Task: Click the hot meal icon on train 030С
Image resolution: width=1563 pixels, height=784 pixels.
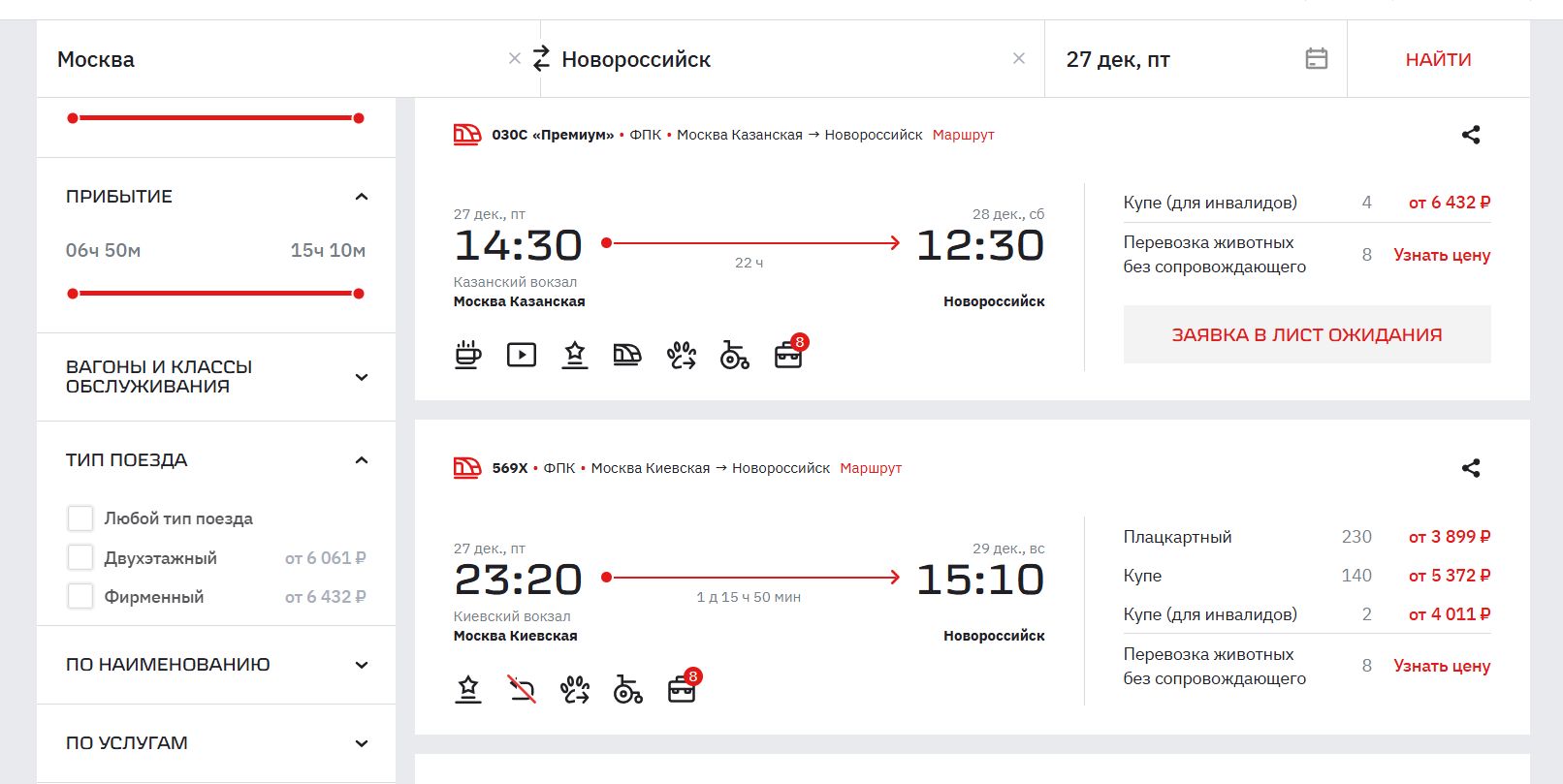Action: coord(468,356)
